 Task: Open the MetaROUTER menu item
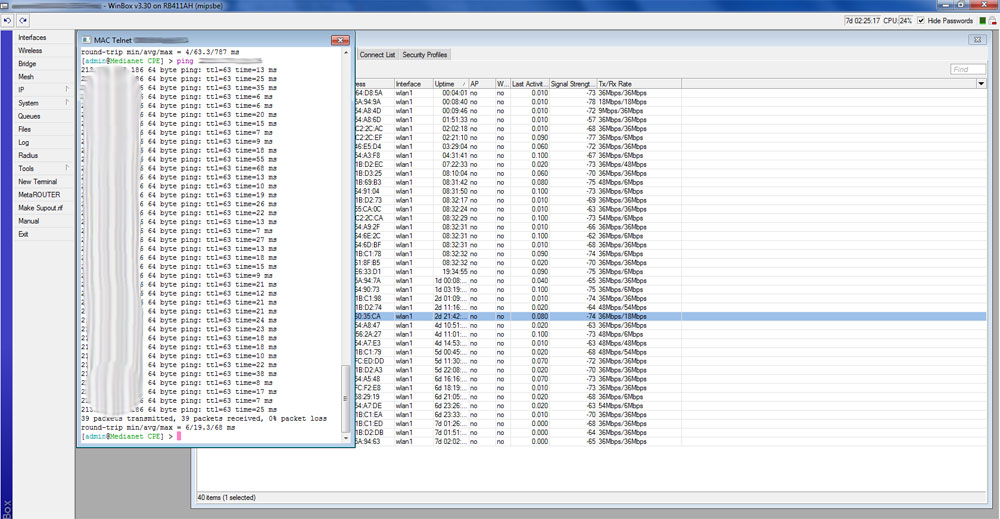(39, 194)
